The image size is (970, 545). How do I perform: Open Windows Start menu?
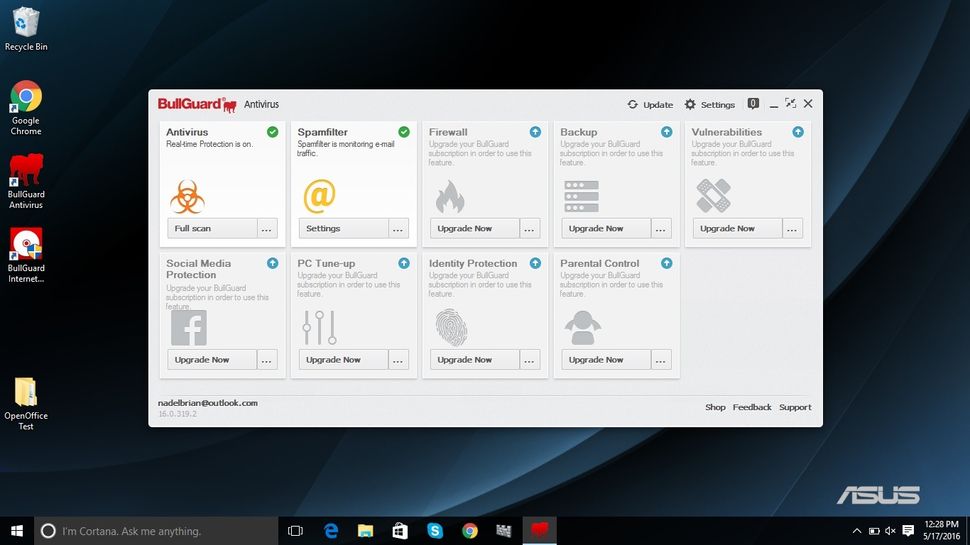coord(17,531)
